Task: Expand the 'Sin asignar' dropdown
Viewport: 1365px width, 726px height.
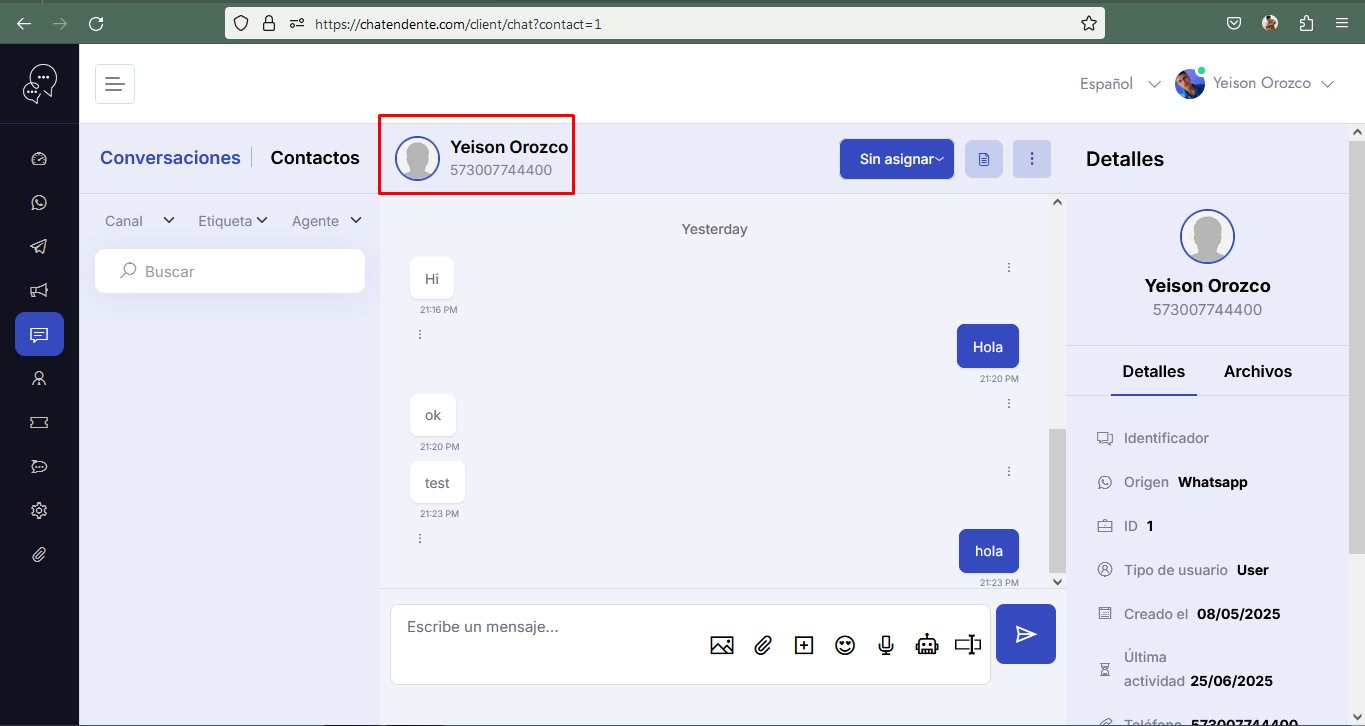Action: click(x=897, y=159)
